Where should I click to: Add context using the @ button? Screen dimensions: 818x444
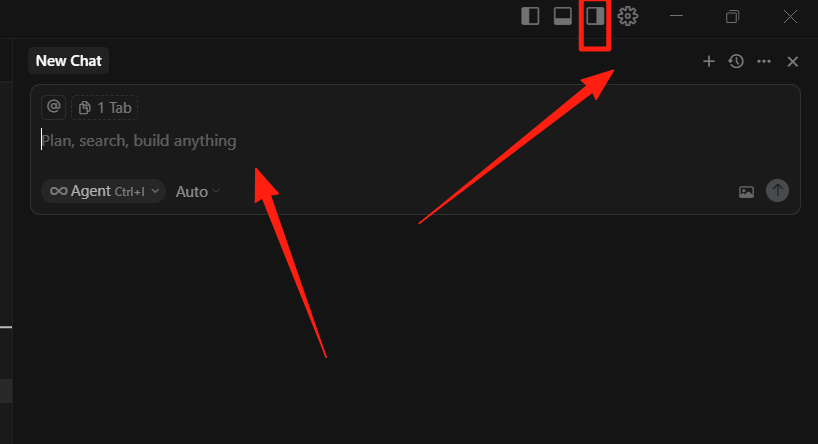point(53,107)
